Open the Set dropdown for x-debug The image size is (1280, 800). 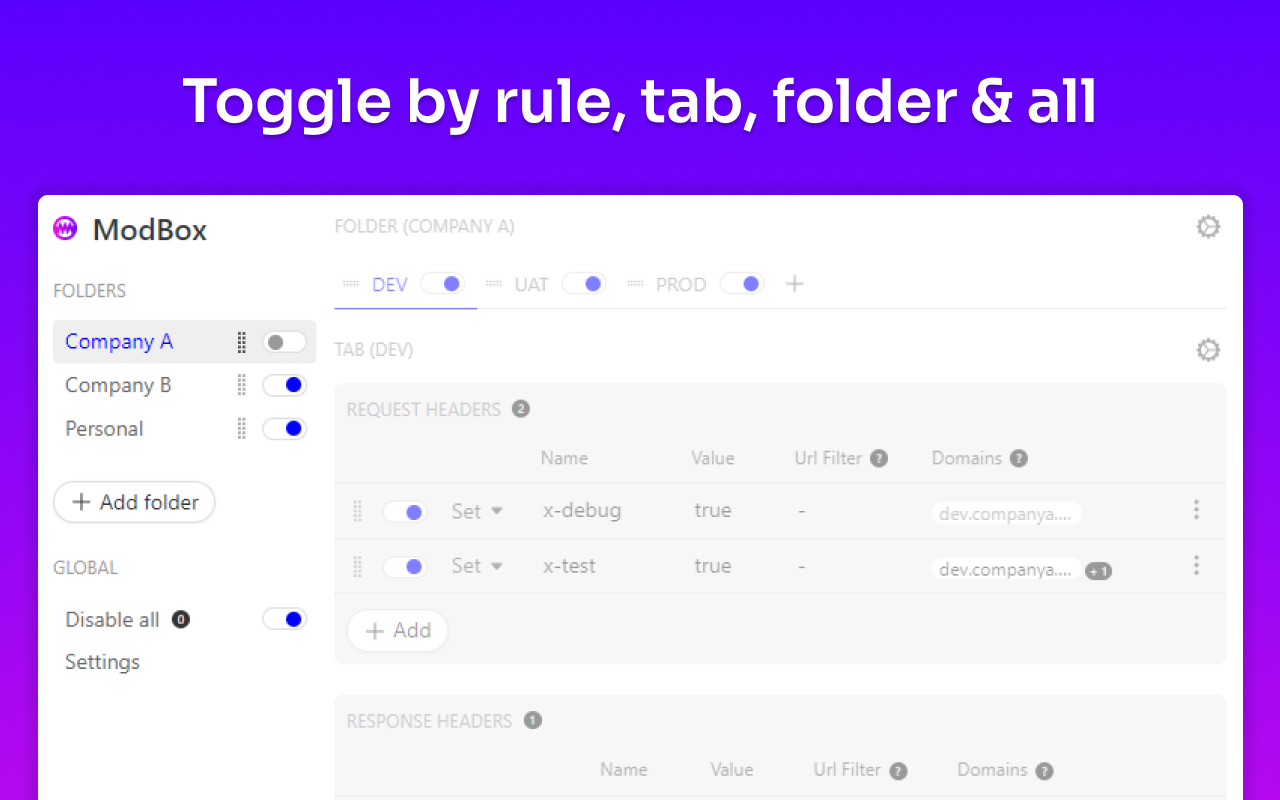click(476, 511)
